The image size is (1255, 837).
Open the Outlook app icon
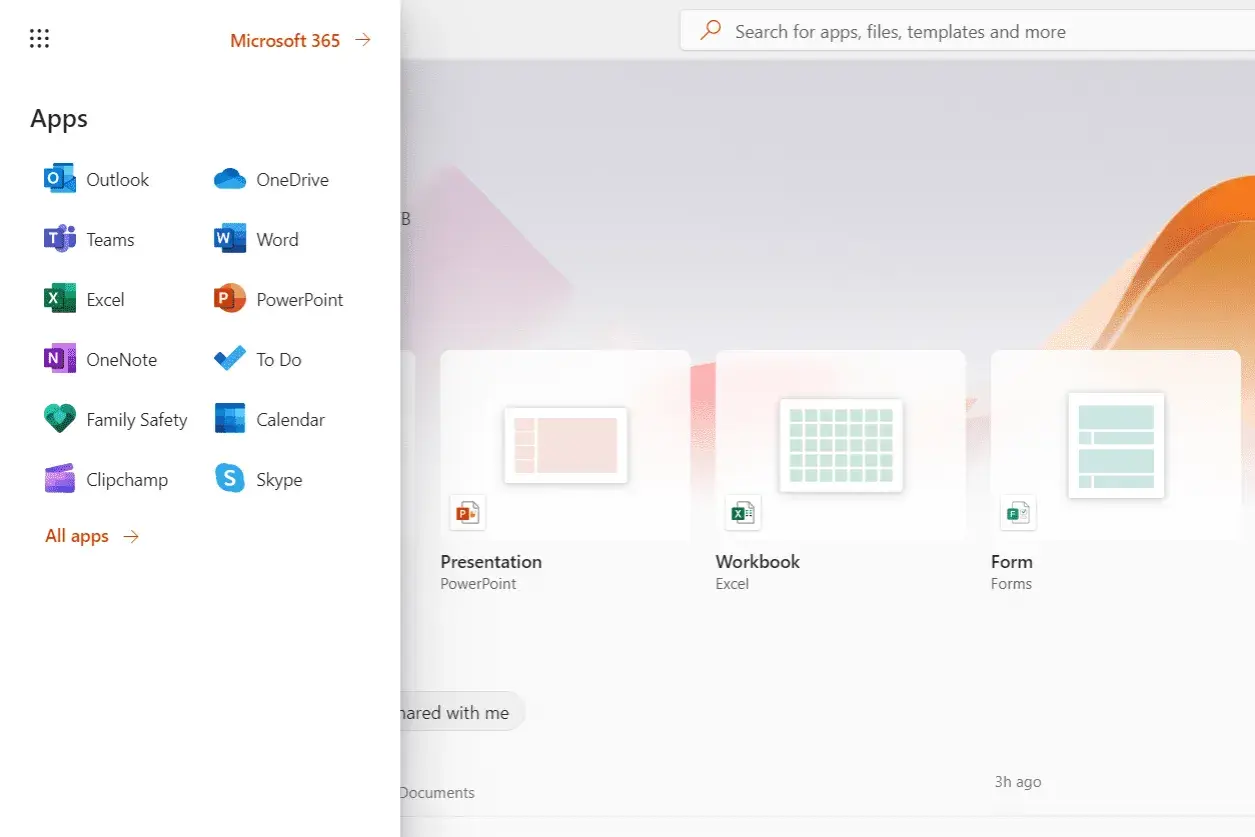click(60, 180)
